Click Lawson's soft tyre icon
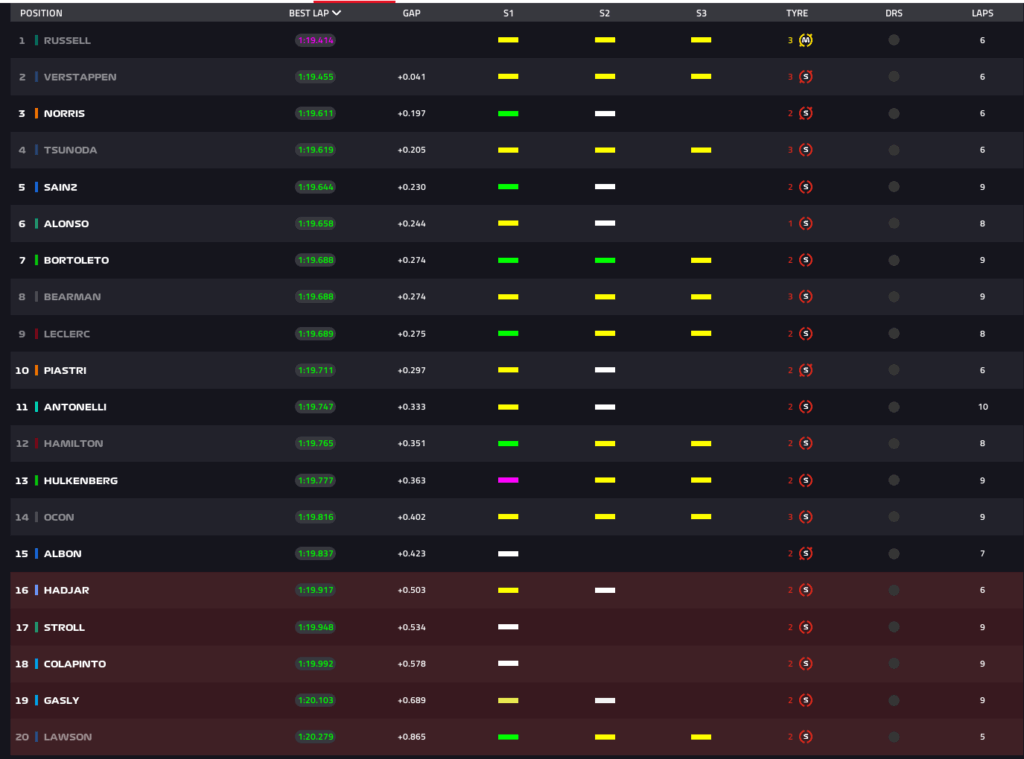This screenshot has width=1024, height=759. click(x=806, y=737)
